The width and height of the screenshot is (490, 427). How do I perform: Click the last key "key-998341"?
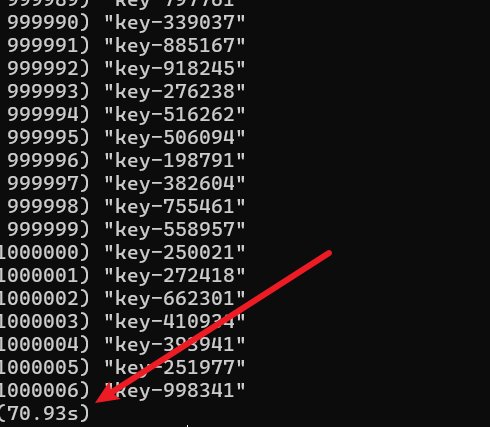click(x=175, y=391)
